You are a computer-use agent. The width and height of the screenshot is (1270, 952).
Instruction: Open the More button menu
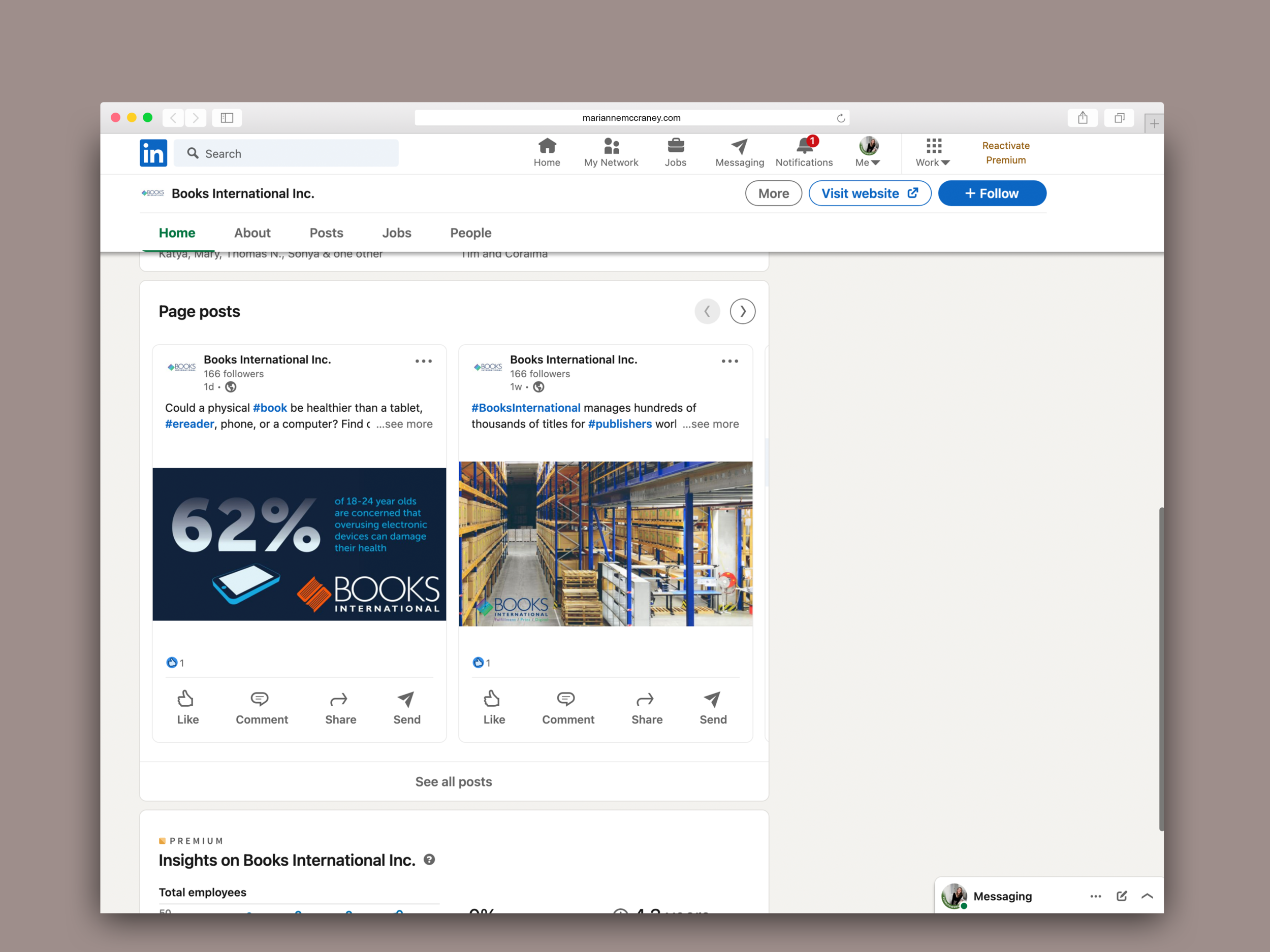click(773, 193)
